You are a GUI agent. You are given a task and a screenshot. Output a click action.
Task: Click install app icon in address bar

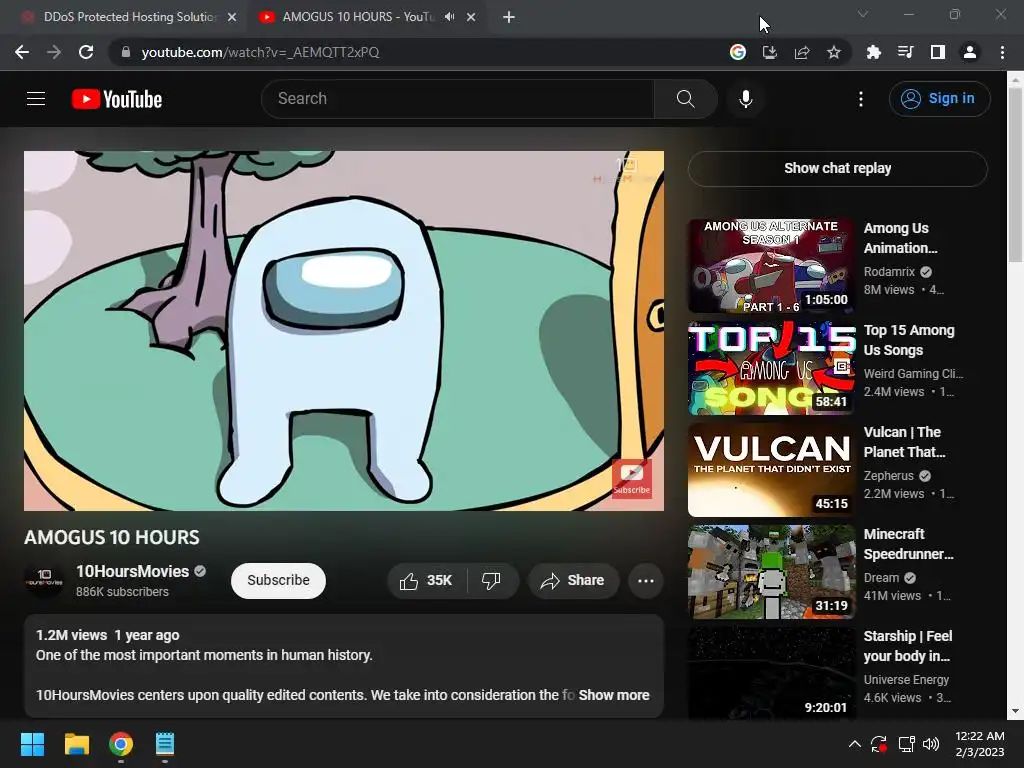769,52
